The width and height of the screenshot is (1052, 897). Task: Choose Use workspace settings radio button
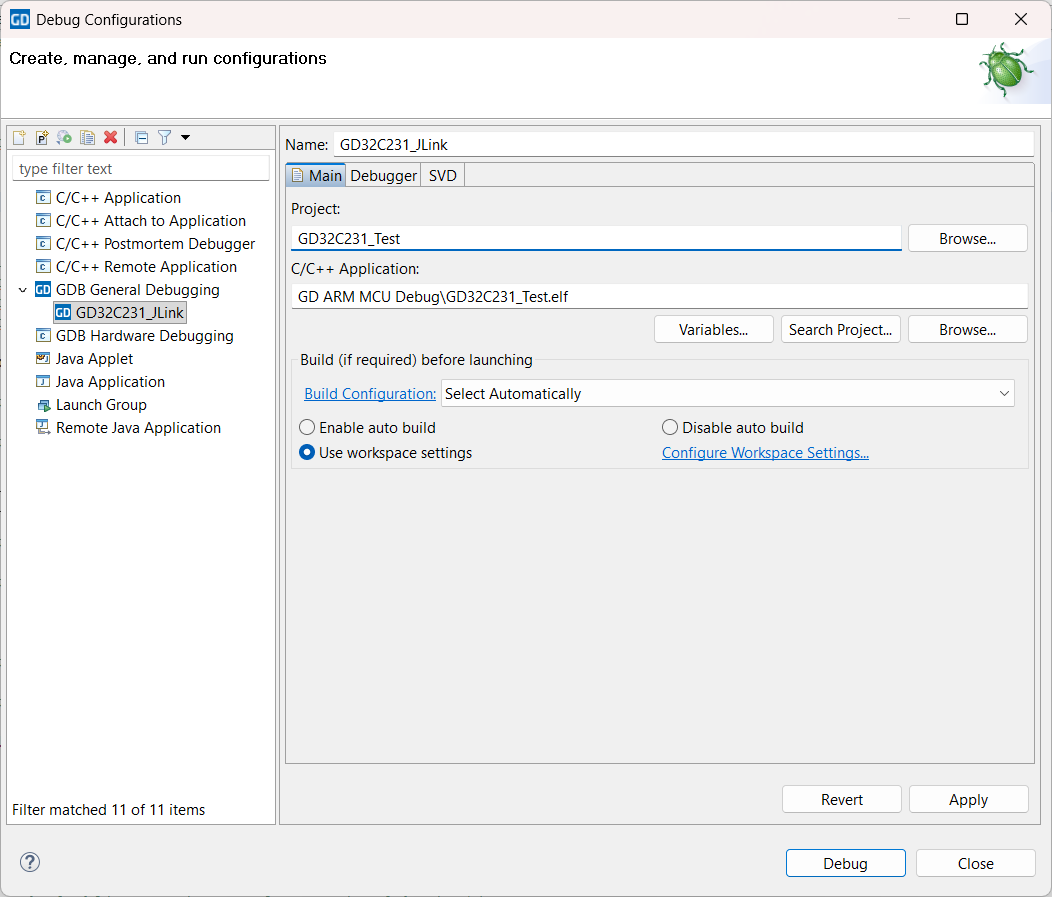point(308,453)
